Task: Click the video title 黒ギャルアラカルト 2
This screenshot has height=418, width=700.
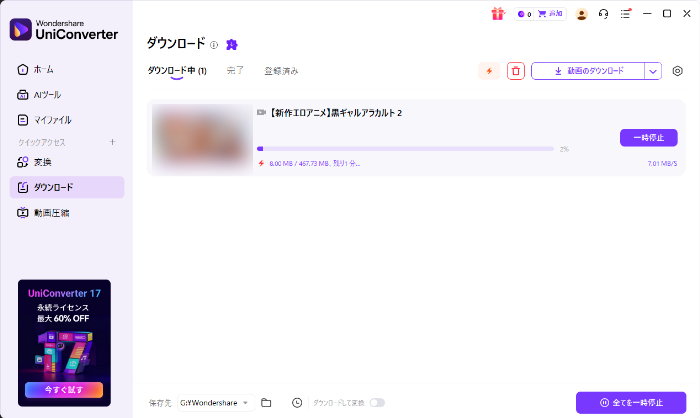Action: pos(335,113)
